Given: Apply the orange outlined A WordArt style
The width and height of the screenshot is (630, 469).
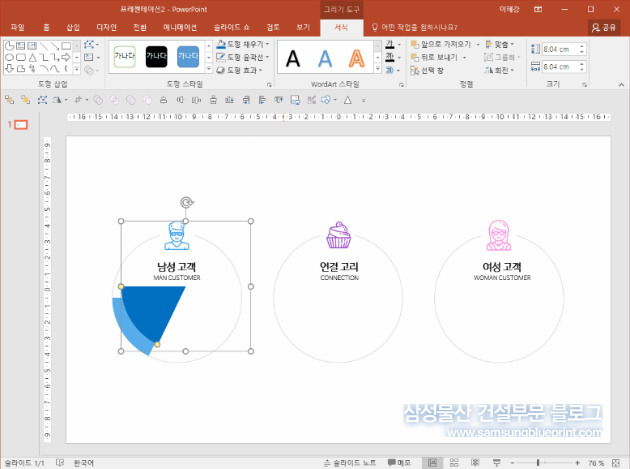Looking at the screenshot, I should point(356,59).
